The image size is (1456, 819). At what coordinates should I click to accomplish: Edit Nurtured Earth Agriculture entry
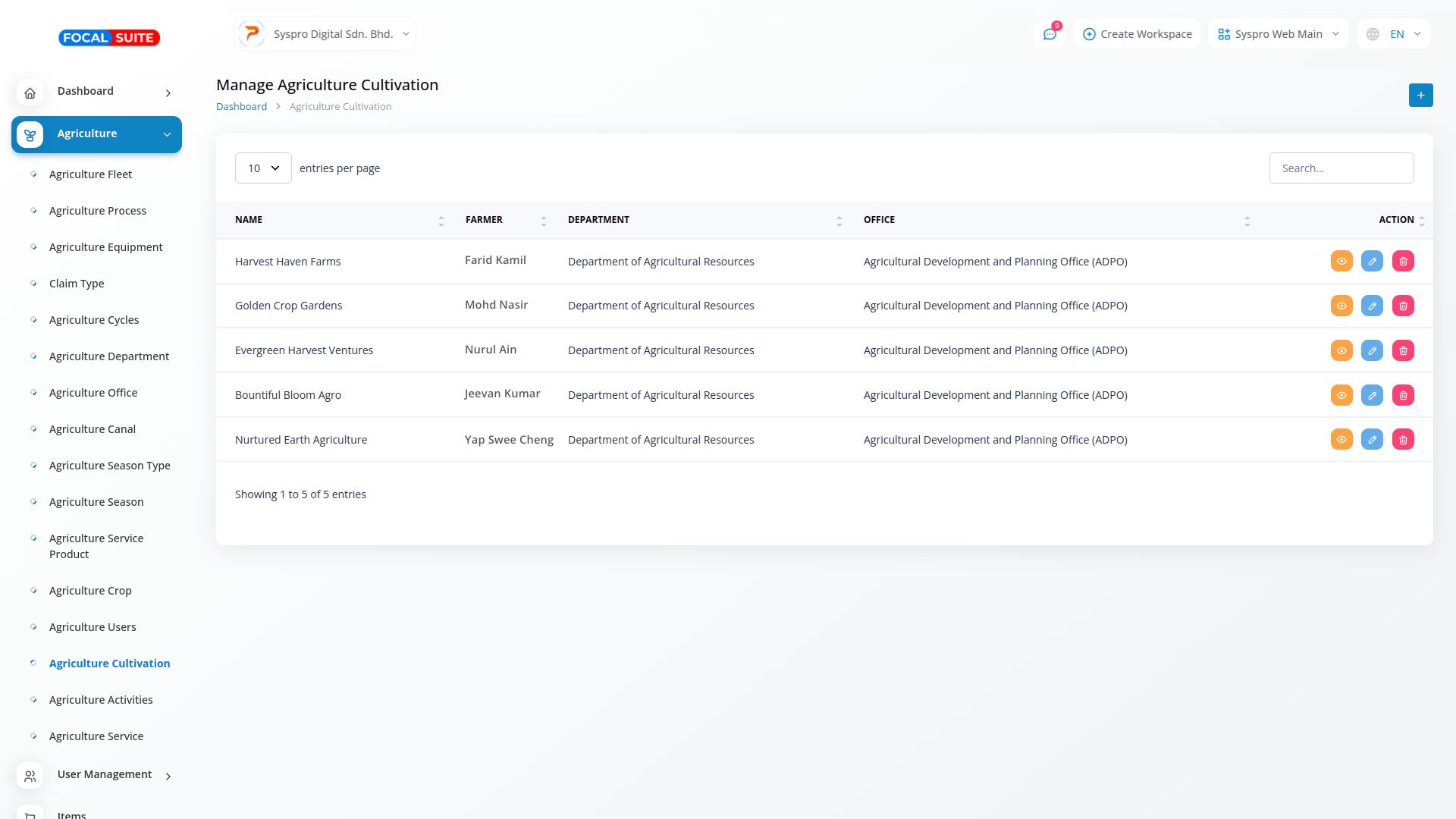pos(1372,440)
